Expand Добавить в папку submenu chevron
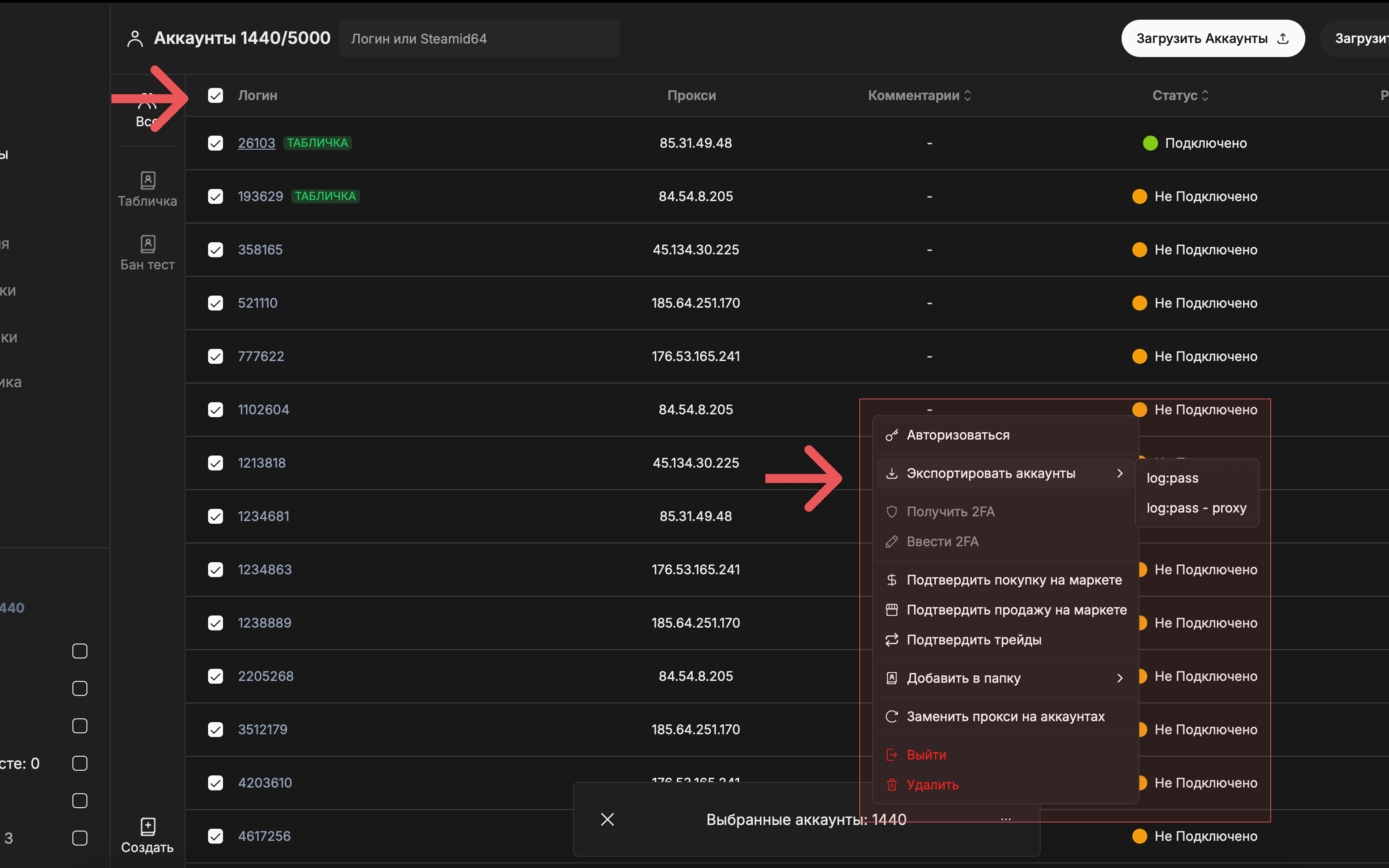Image resolution: width=1389 pixels, height=868 pixels. pyautogui.click(x=1120, y=678)
